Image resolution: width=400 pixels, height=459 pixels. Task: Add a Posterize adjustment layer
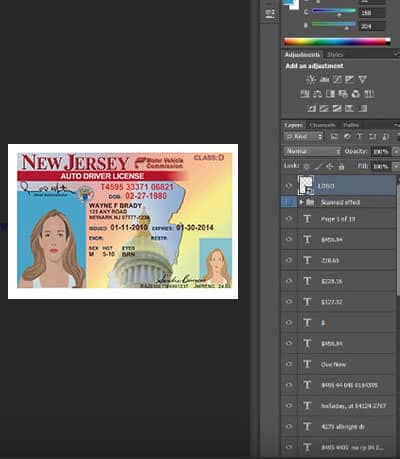click(324, 108)
